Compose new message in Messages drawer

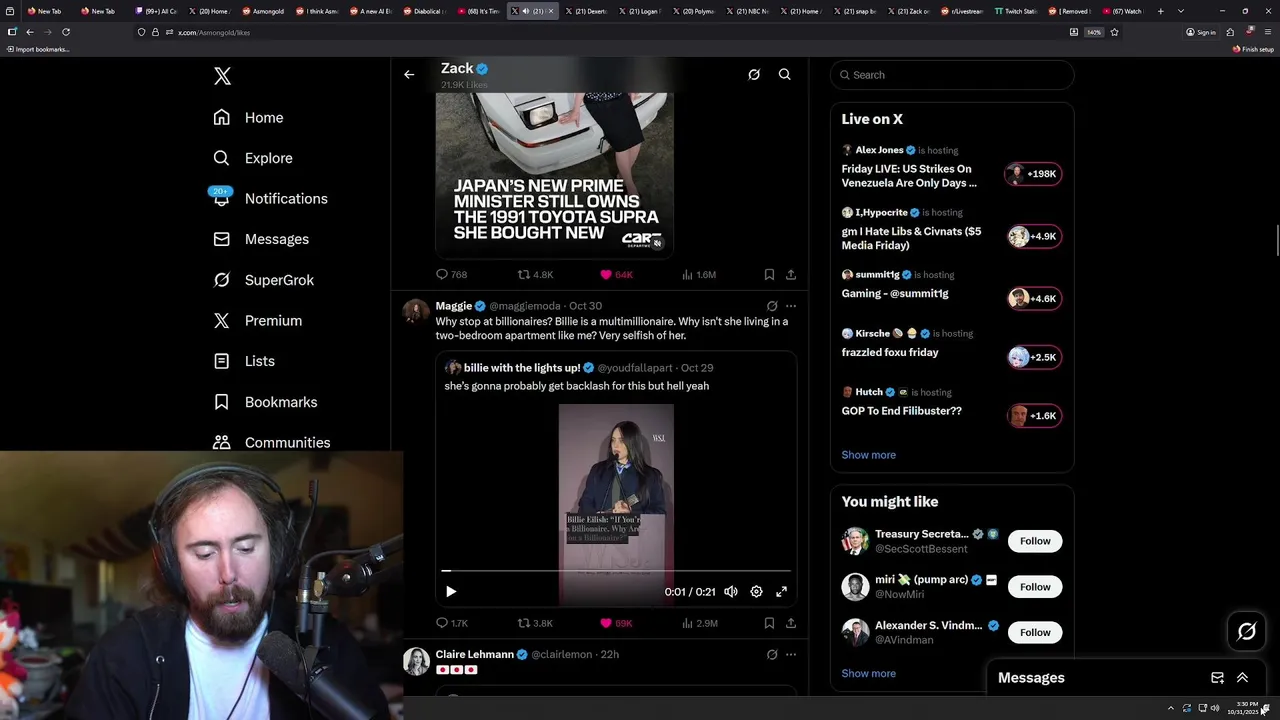point(1217,678)
